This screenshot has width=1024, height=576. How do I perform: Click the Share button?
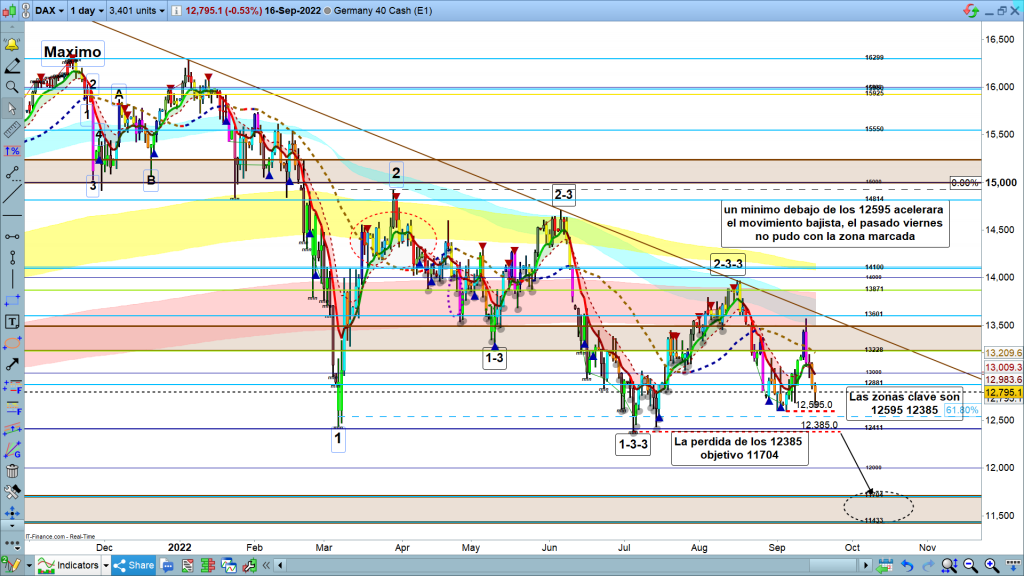coord(132,565)
